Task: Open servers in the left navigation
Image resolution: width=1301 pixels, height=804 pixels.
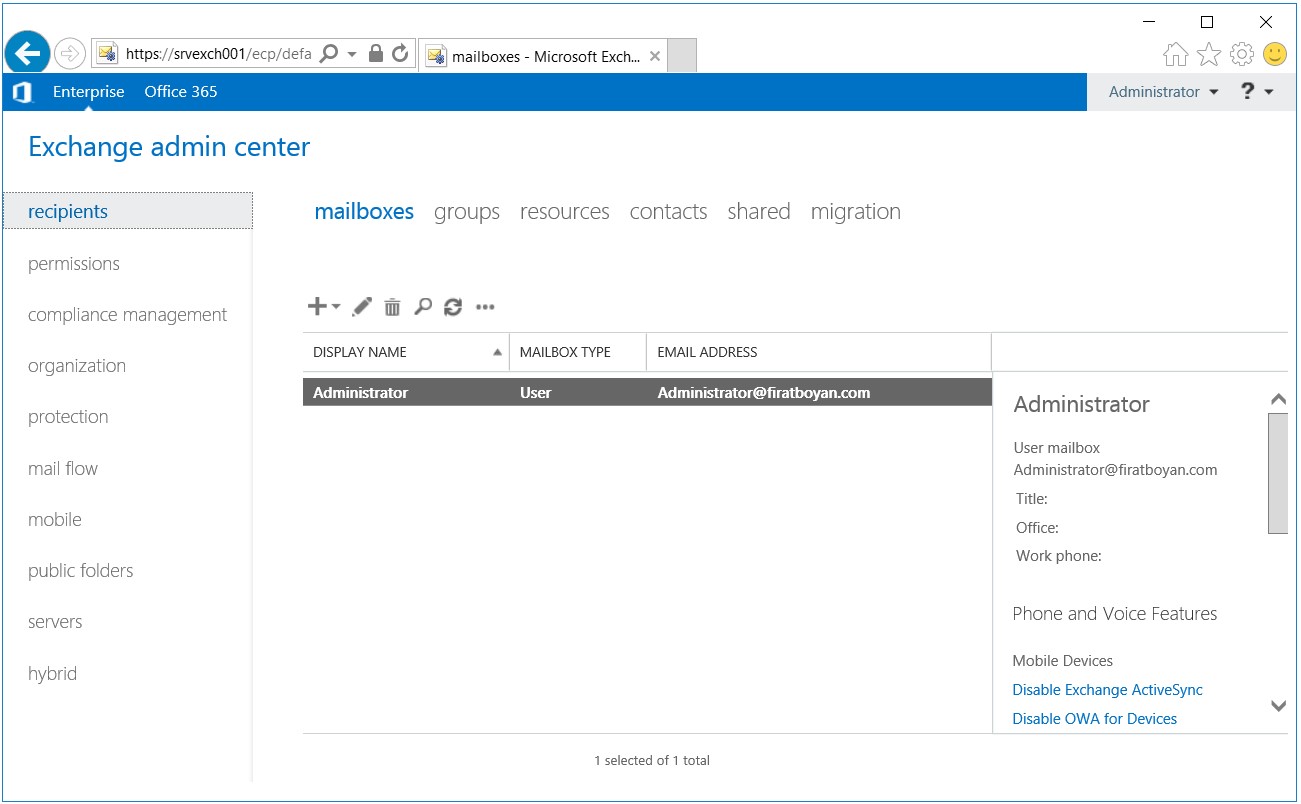Action: click(55, 622)
